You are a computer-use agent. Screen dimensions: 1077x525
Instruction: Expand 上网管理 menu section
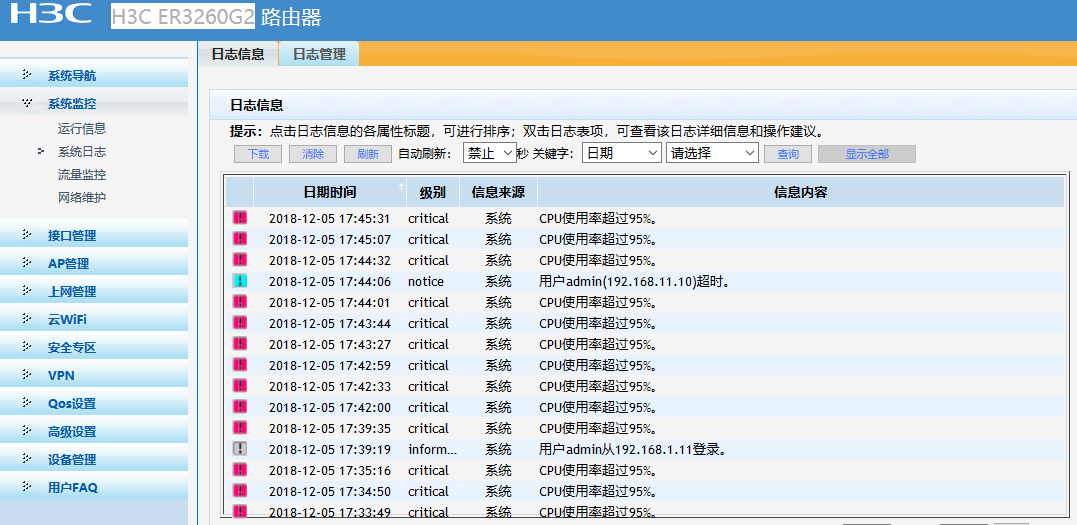tap(94, 291)
